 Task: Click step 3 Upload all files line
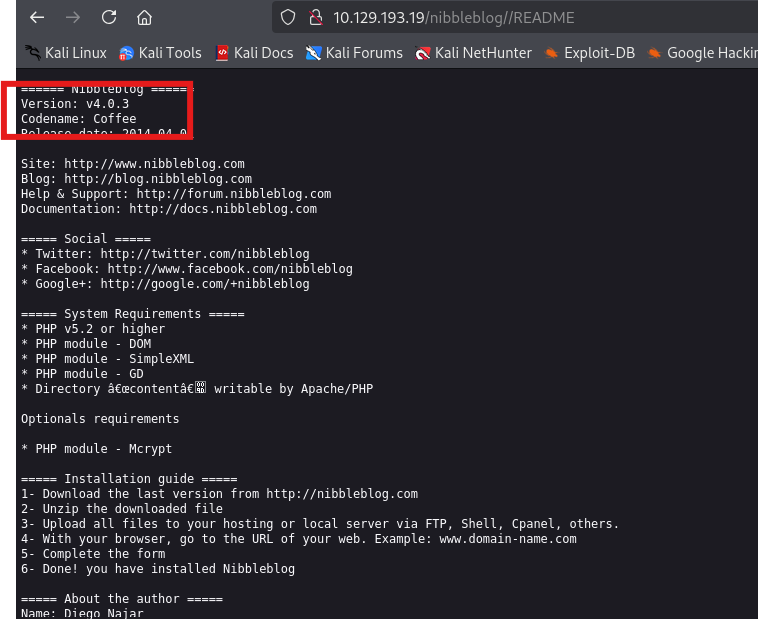pyautogui.click(x=320, y=523)
